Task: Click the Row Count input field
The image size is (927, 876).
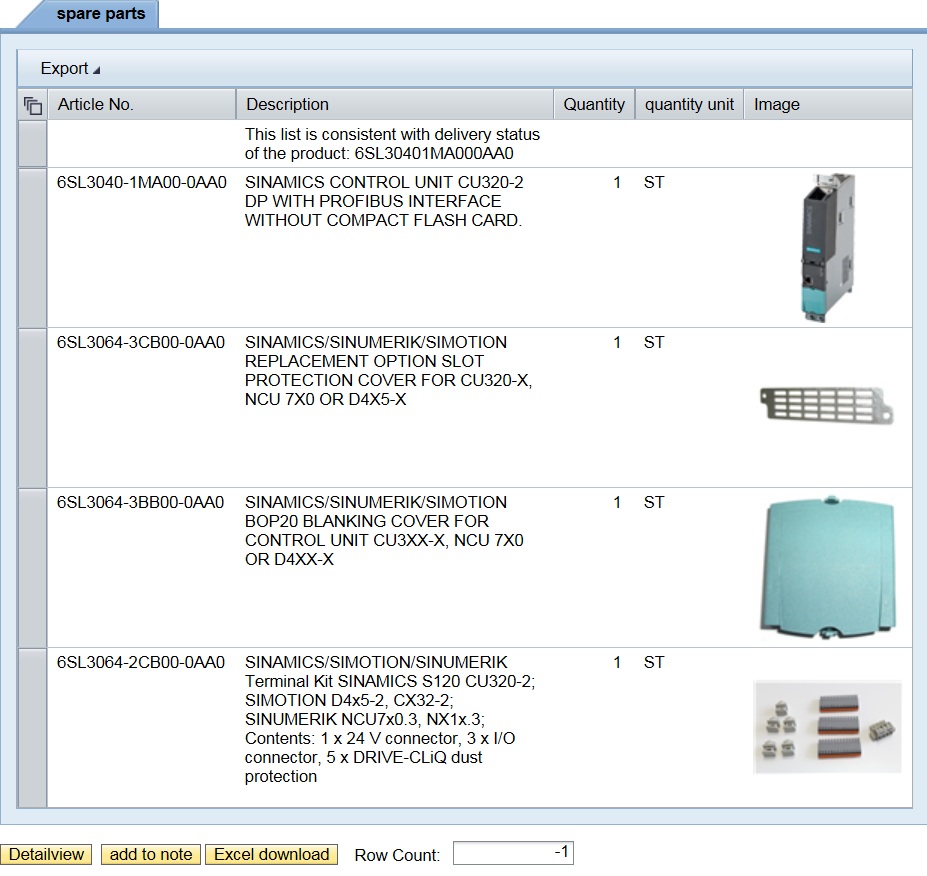Action: click(513, 853)
